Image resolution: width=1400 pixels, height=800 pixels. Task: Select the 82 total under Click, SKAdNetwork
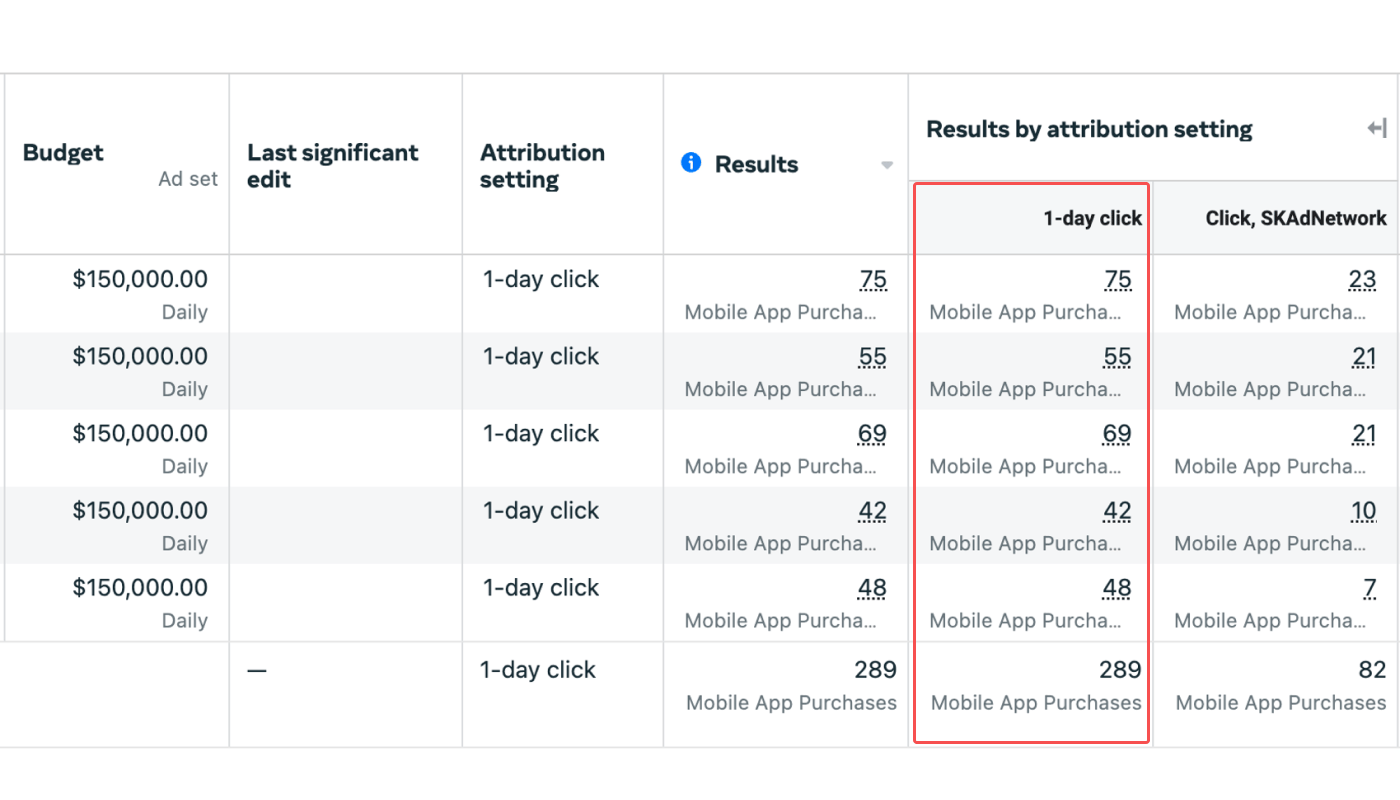click(1373, 670)
